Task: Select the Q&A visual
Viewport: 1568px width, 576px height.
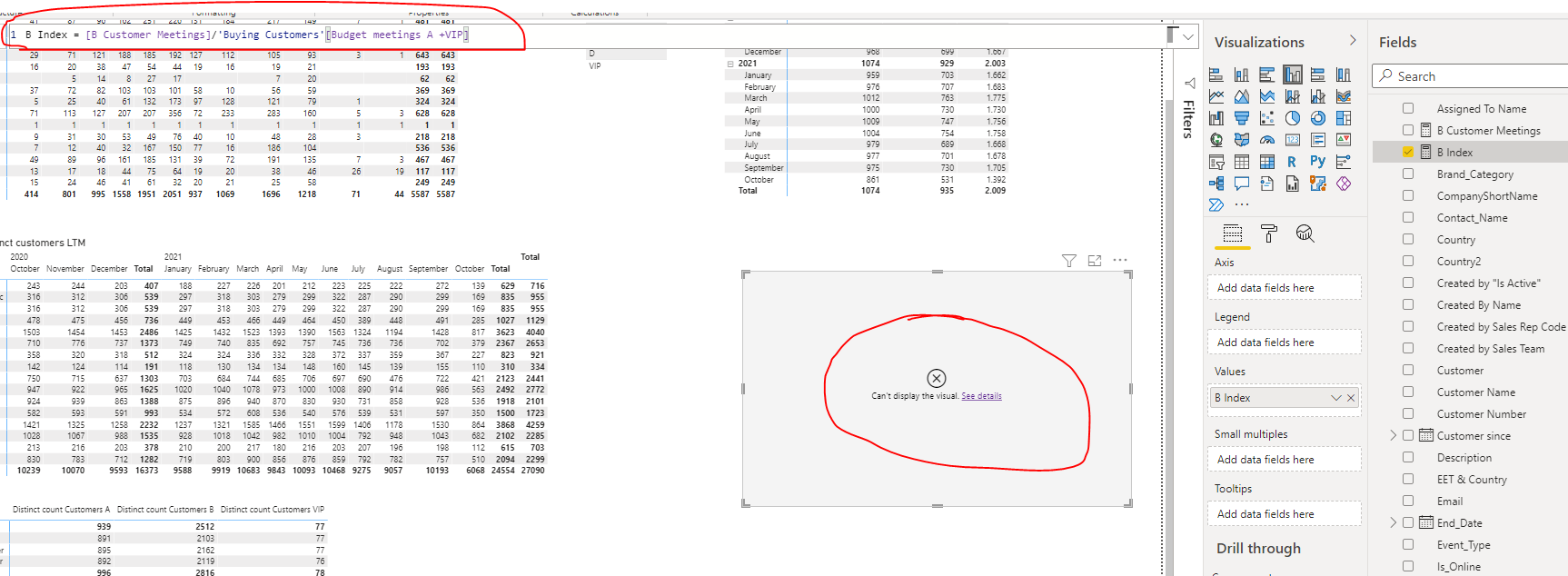Action: click(1242, 184)
